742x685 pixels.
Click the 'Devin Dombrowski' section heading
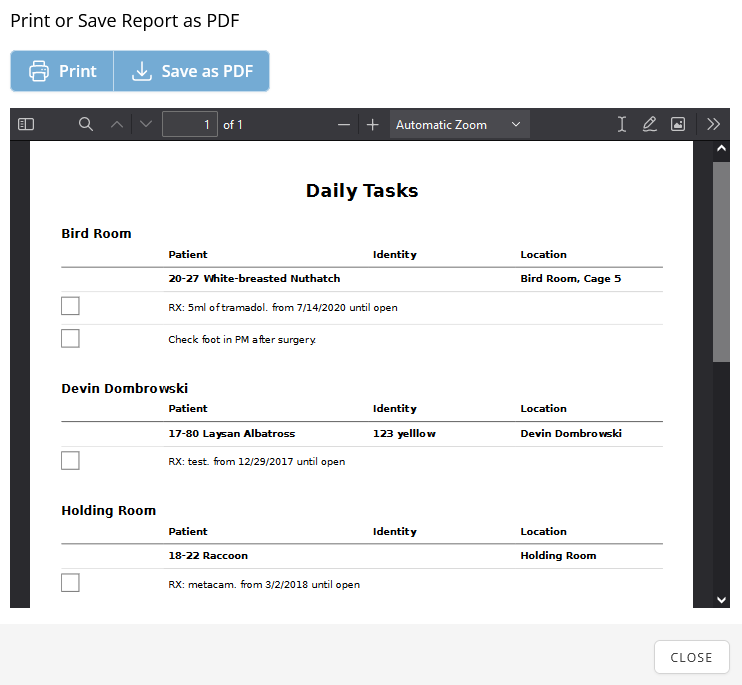click(x=125, y=388)
